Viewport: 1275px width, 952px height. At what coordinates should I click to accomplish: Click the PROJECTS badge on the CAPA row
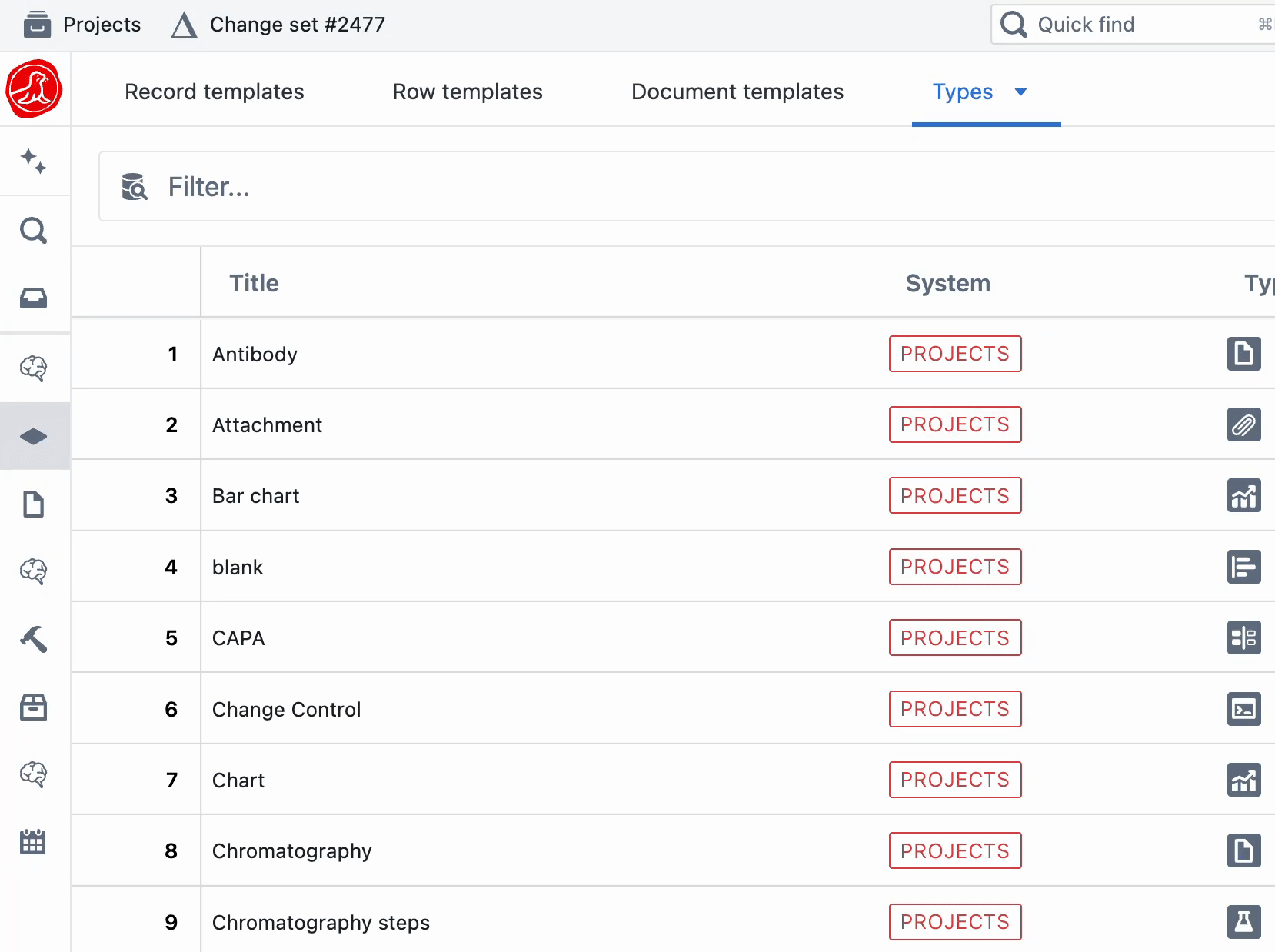tap(954, 637)
